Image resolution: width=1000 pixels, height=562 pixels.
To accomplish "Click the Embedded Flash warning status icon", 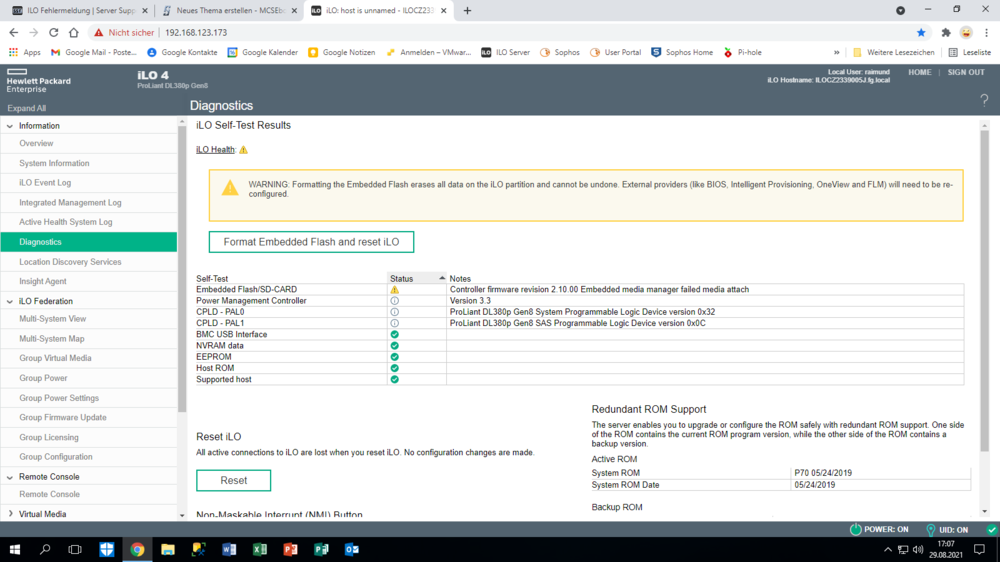I will pyautogui.click(x=394, y=290).
